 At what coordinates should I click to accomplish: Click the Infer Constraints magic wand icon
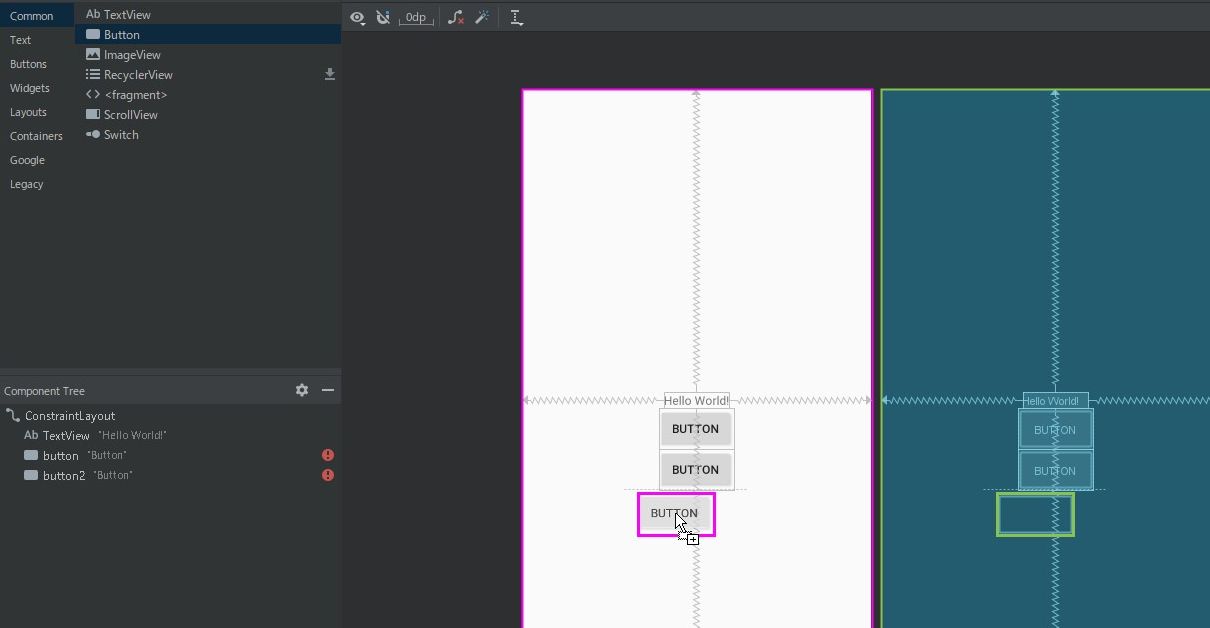pyautogui.click(x=482, y=17)
